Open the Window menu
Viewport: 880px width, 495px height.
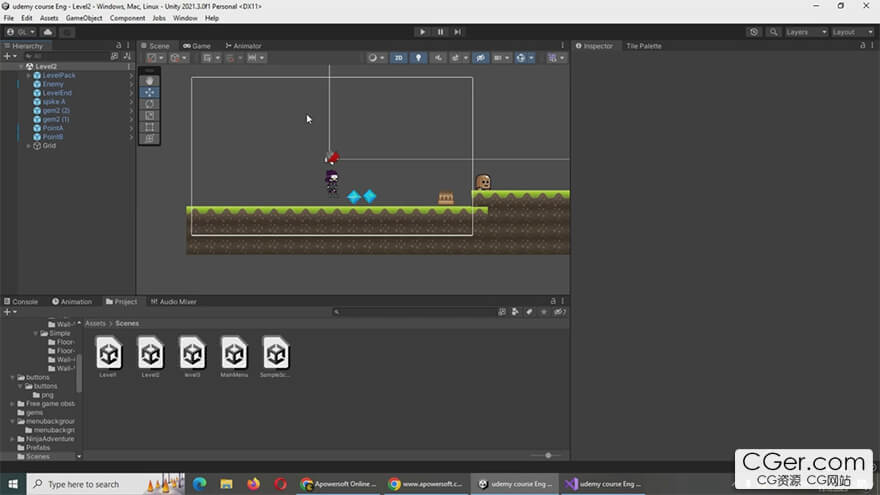pyautogui.click(x=185, y=18)
